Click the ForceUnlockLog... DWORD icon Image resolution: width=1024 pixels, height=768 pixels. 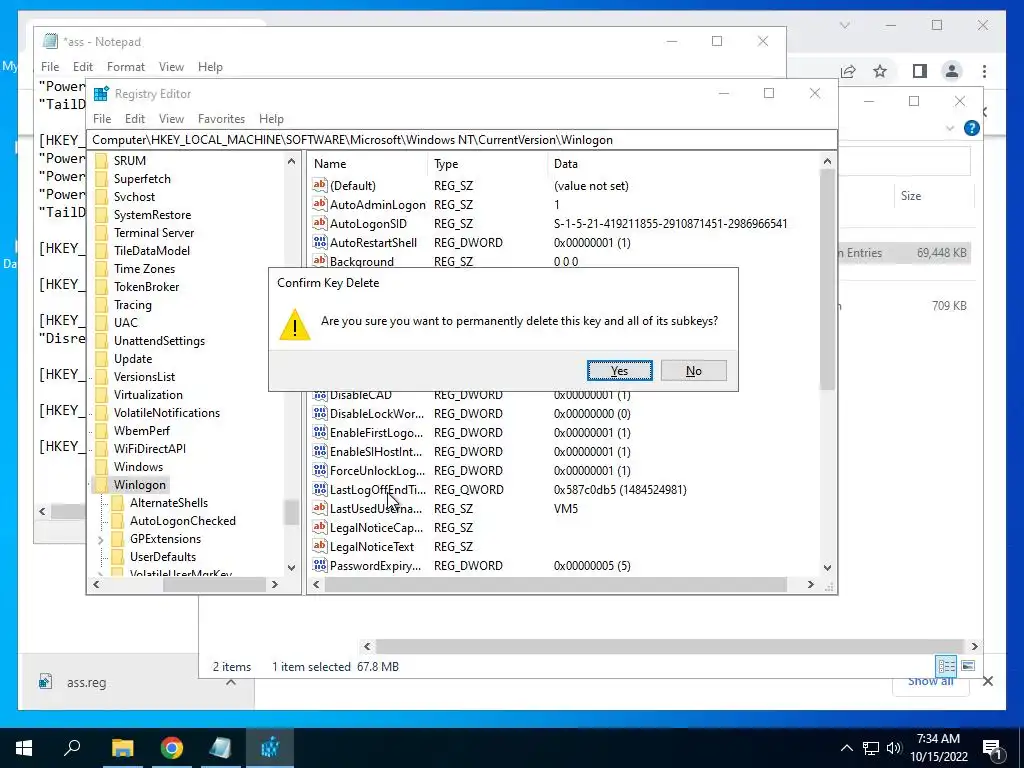tap(319, 470)
